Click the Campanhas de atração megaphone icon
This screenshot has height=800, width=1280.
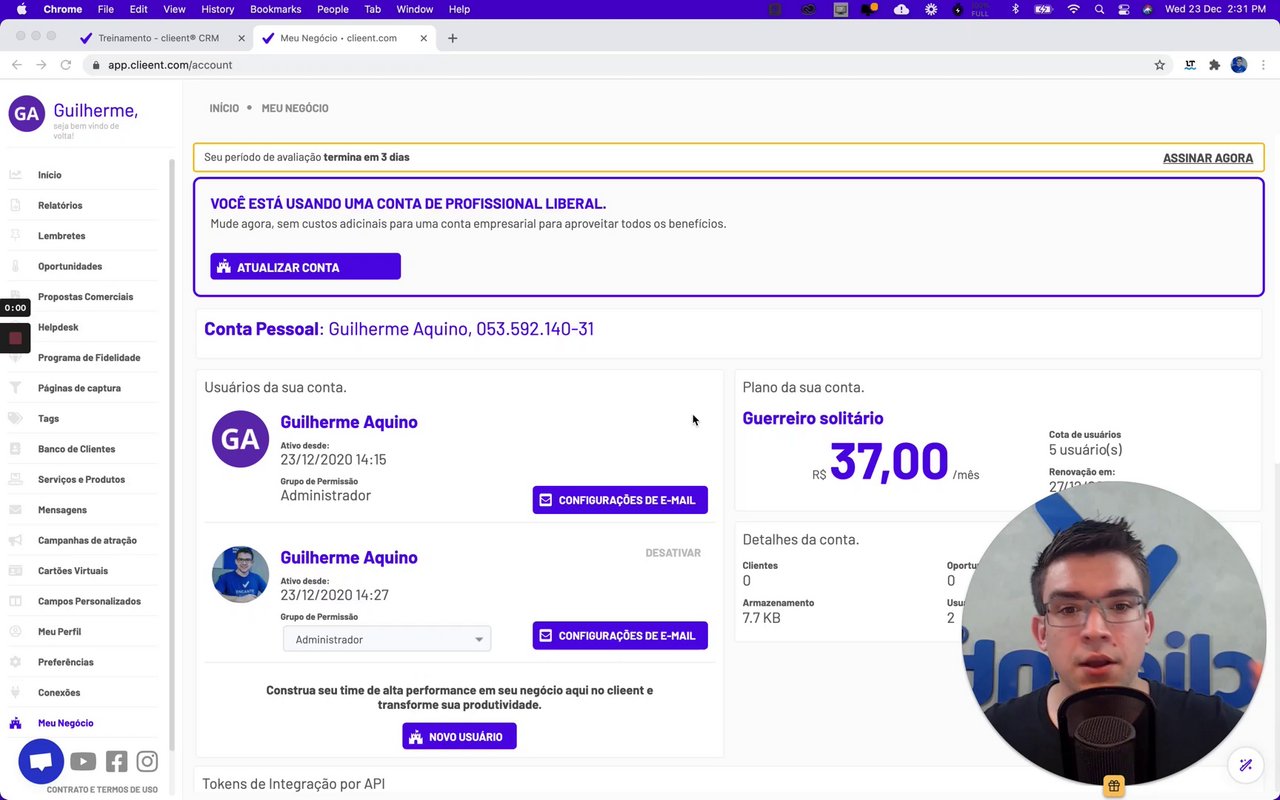click(16, 540)
